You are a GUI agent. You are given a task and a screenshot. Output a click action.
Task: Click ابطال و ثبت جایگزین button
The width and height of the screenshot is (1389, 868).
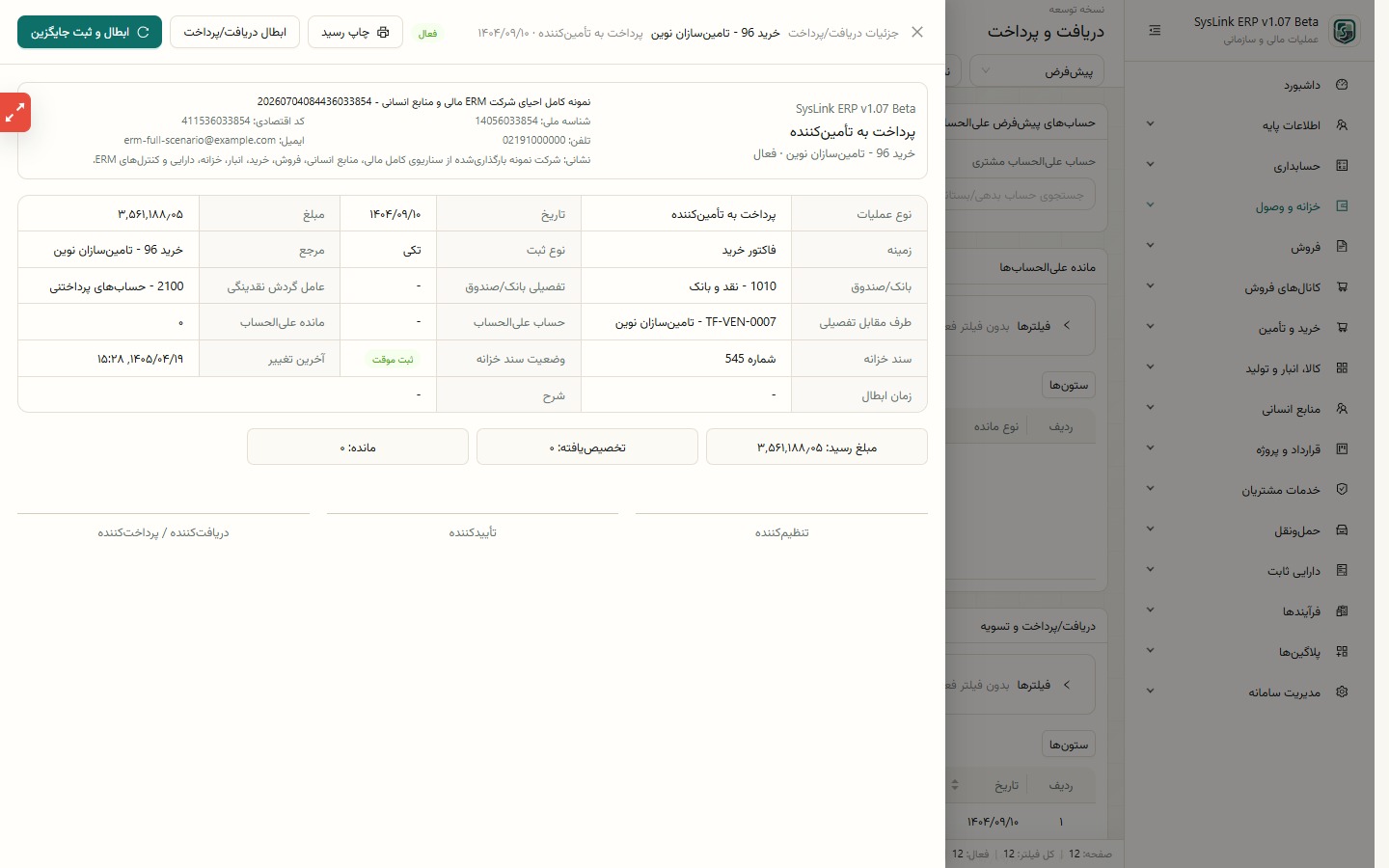click(90, 32)
